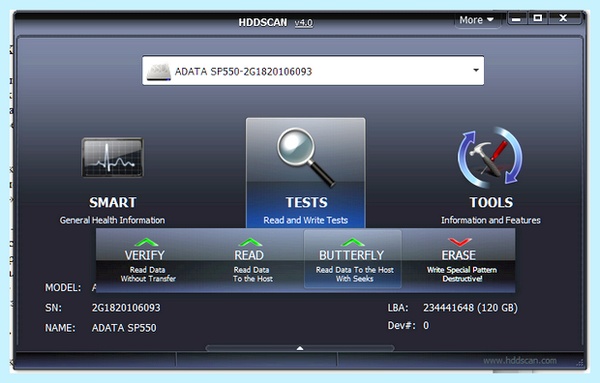Image resolution: width=600 pixels, height=383 pixels.
Task: Open the More dropdown menu
Action: pos(477,20)
